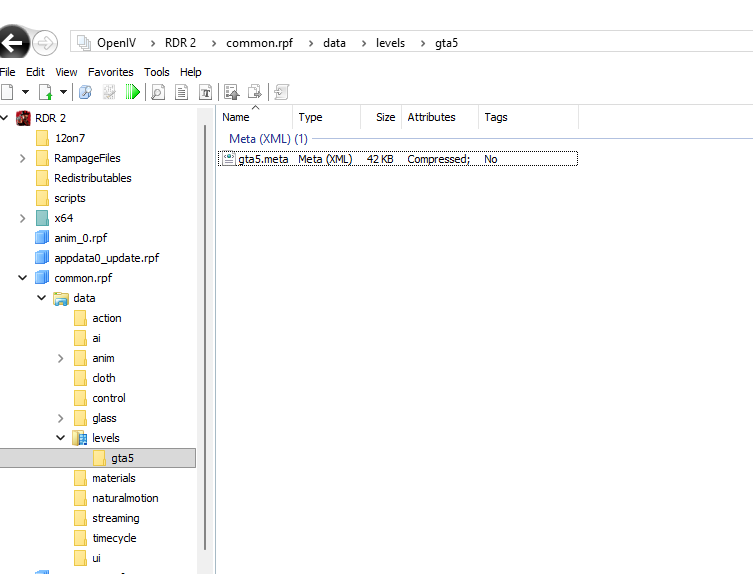Screen dimensions: 753x574
Task: Click levels in the breadcrumb path
Action: (x=390, y=43)
